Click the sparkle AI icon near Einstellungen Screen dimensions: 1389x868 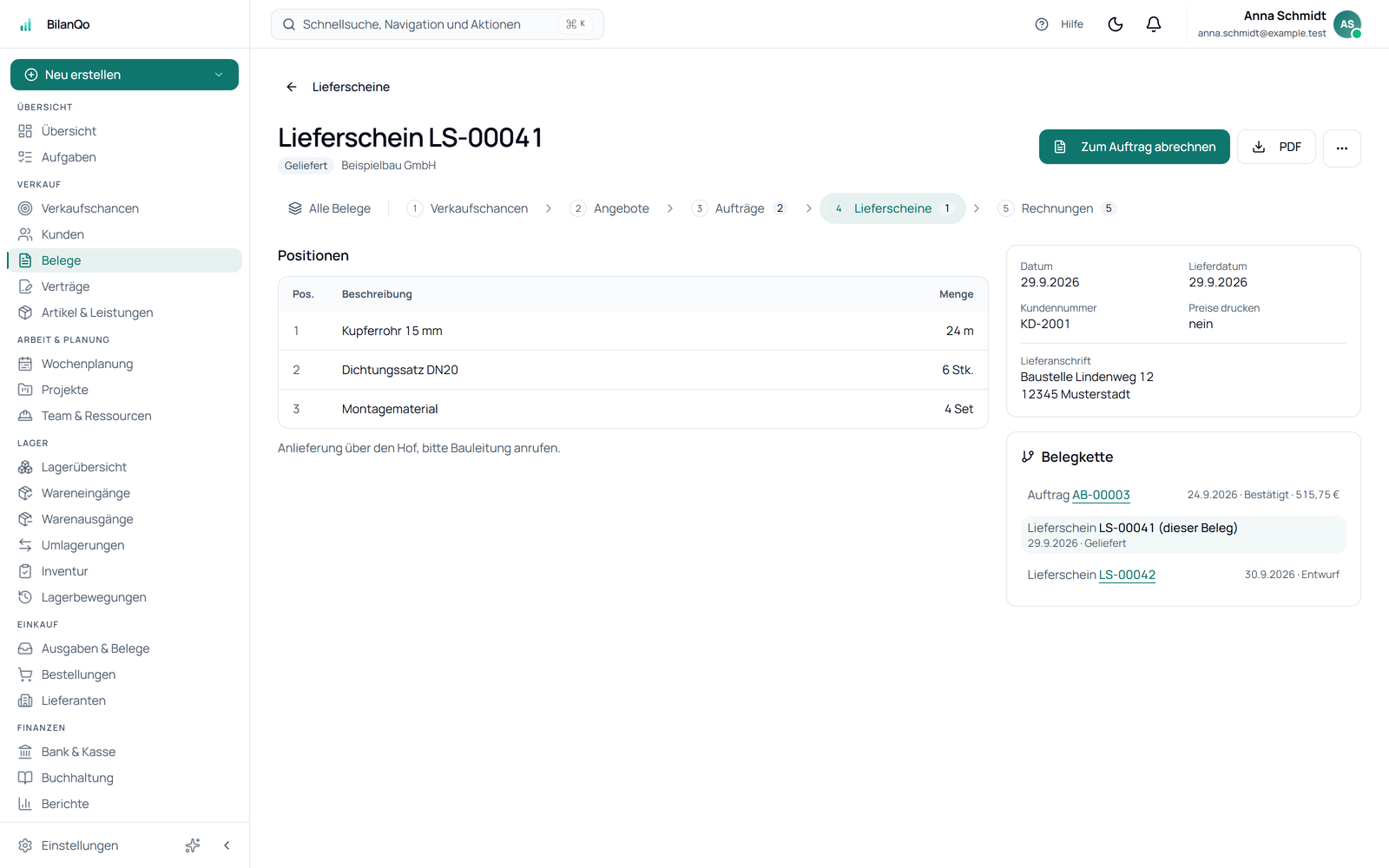[x=193, y=845]
